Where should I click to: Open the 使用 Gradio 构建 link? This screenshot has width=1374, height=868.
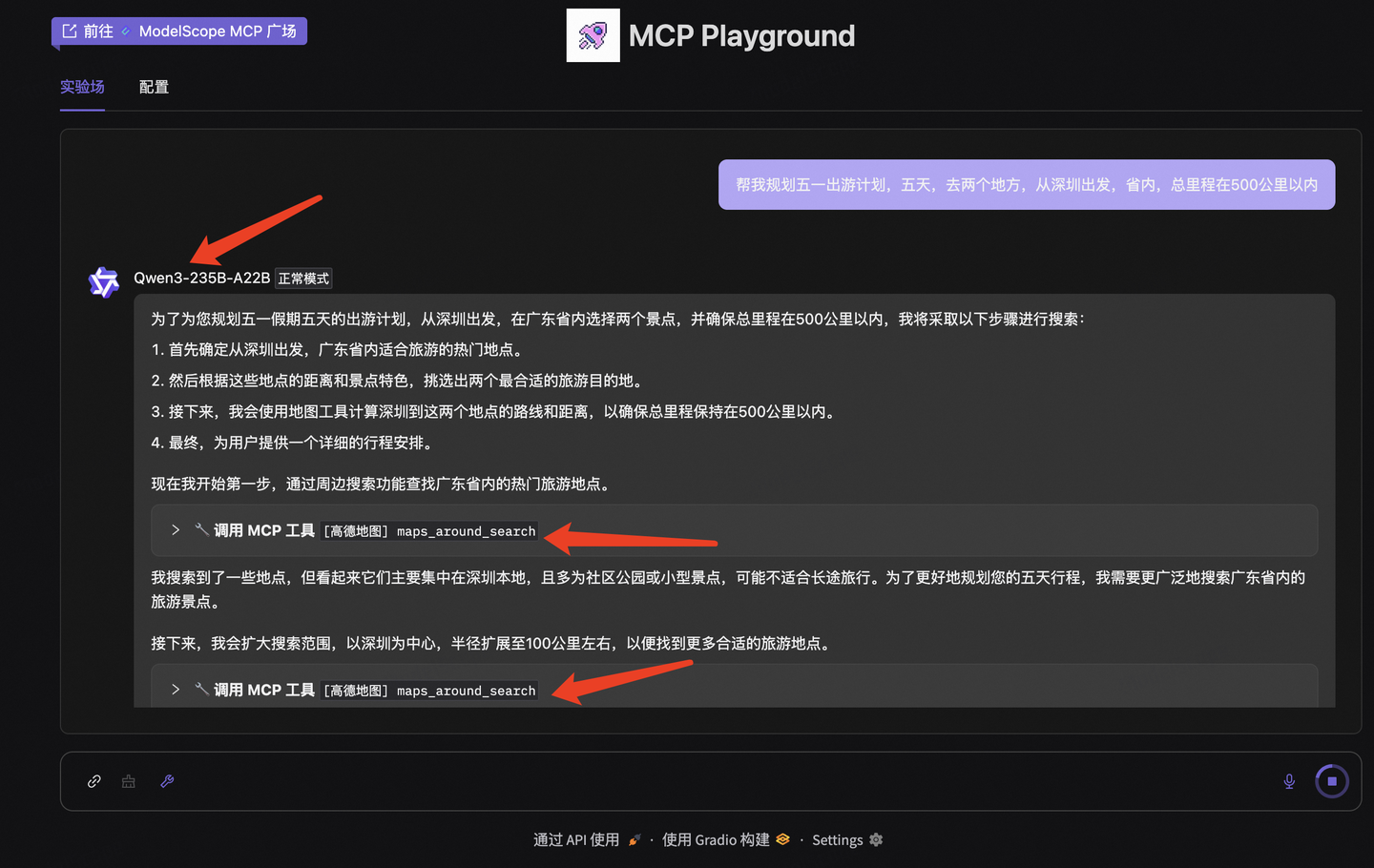[716, 839]
